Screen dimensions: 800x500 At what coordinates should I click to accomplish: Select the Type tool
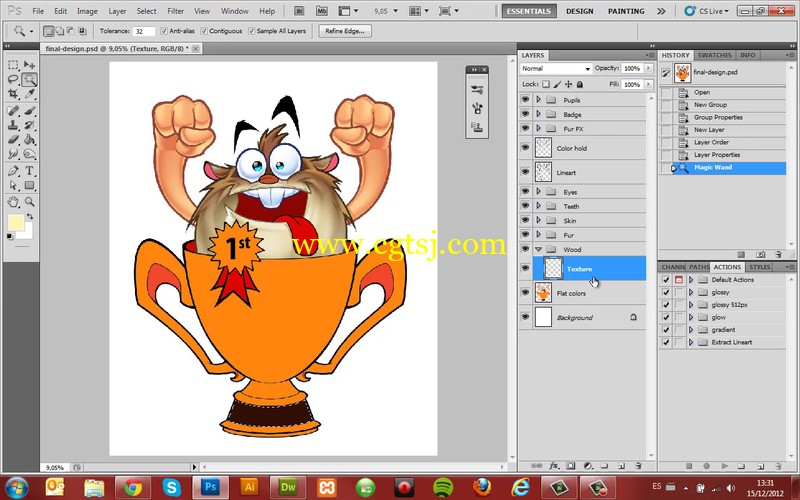tap(29, 171)
